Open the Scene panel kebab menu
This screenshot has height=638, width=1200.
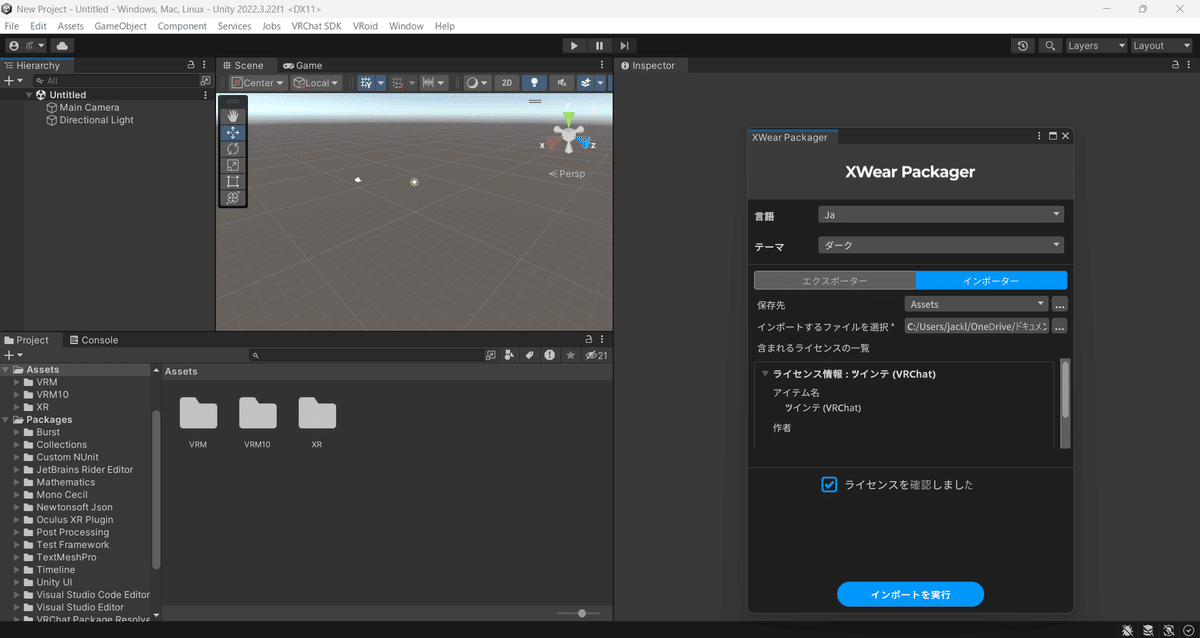(603, 65)
